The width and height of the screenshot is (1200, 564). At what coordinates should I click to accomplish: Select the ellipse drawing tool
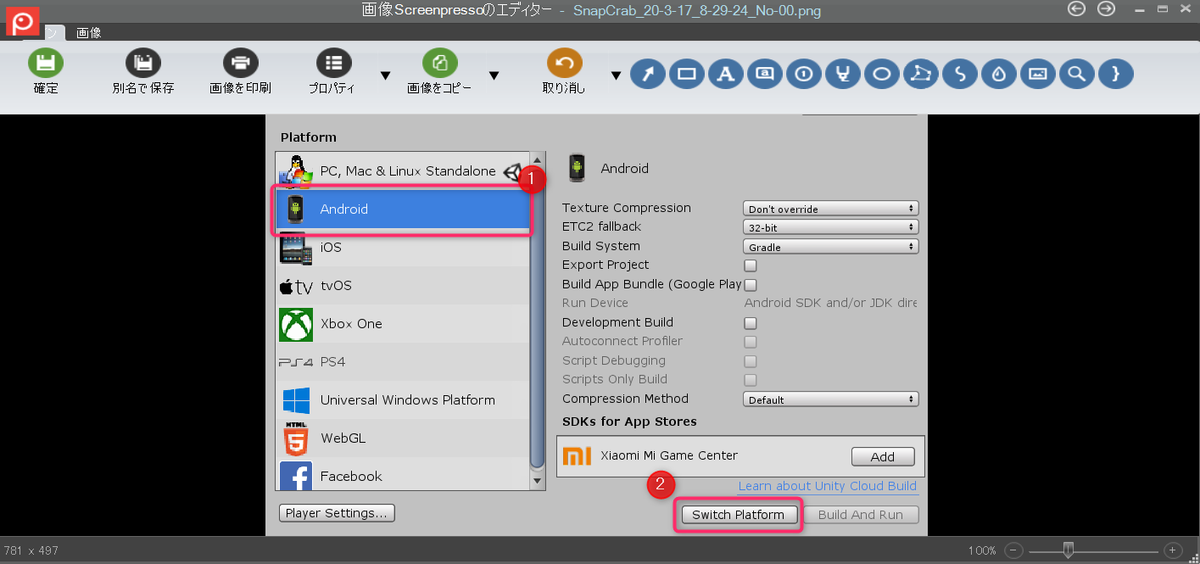[x=882, y=73]
